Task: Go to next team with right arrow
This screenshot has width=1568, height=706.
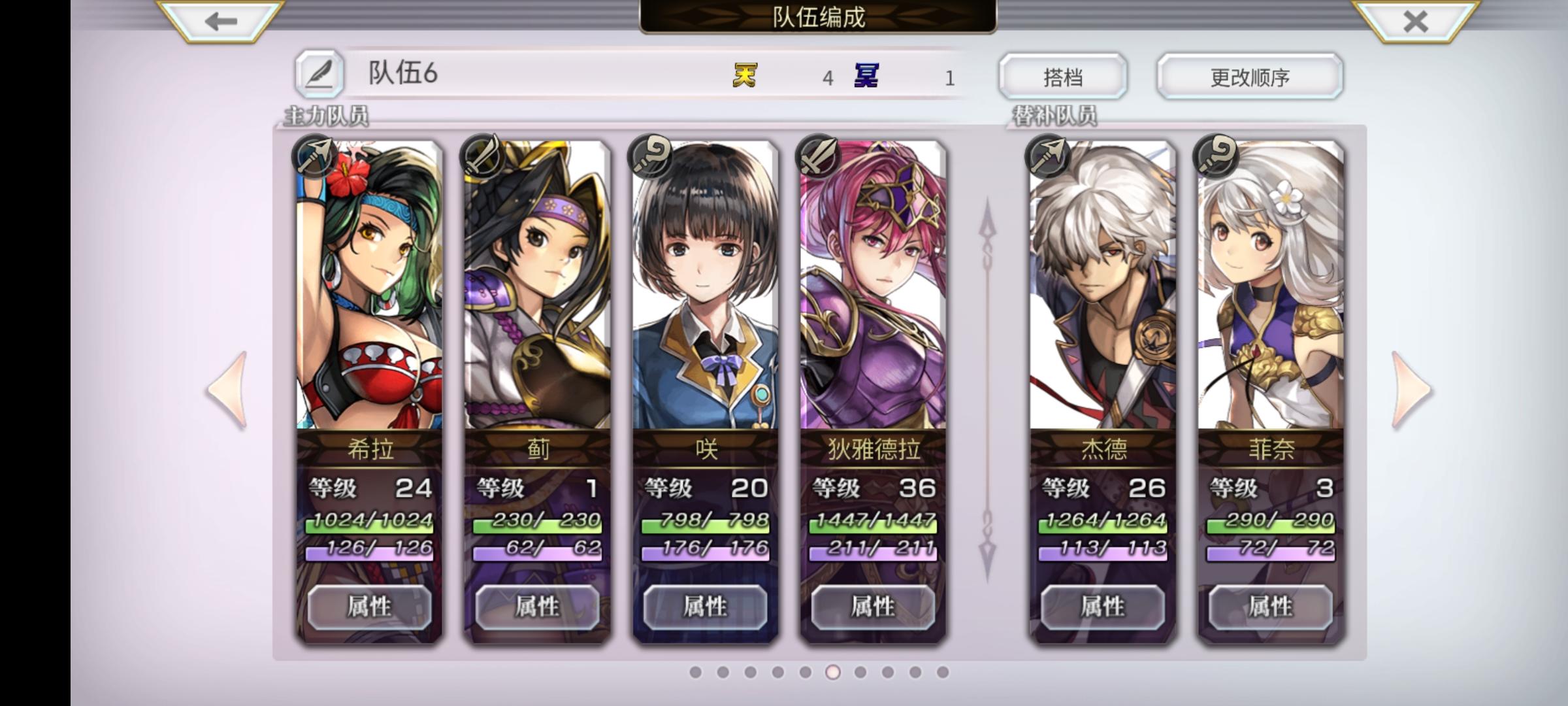Action: coord(1412,390)
